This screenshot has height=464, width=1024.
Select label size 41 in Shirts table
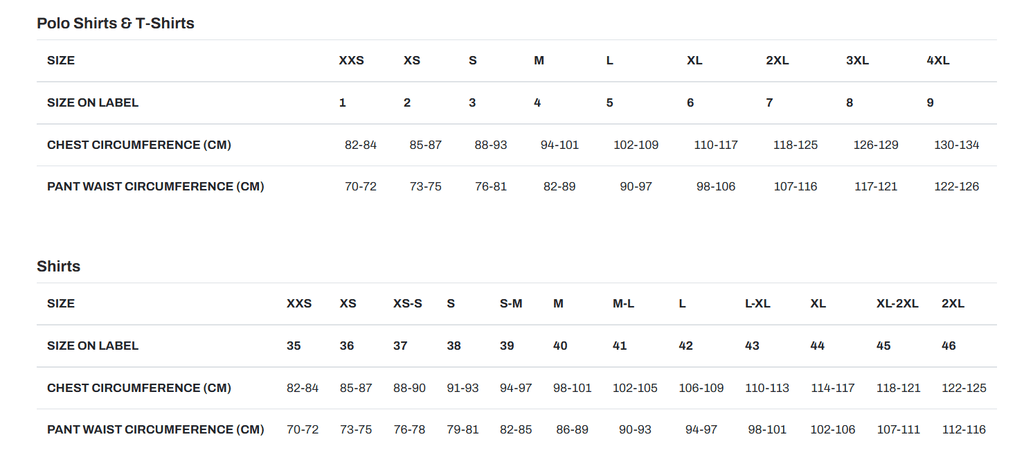(x=620, y=345)
